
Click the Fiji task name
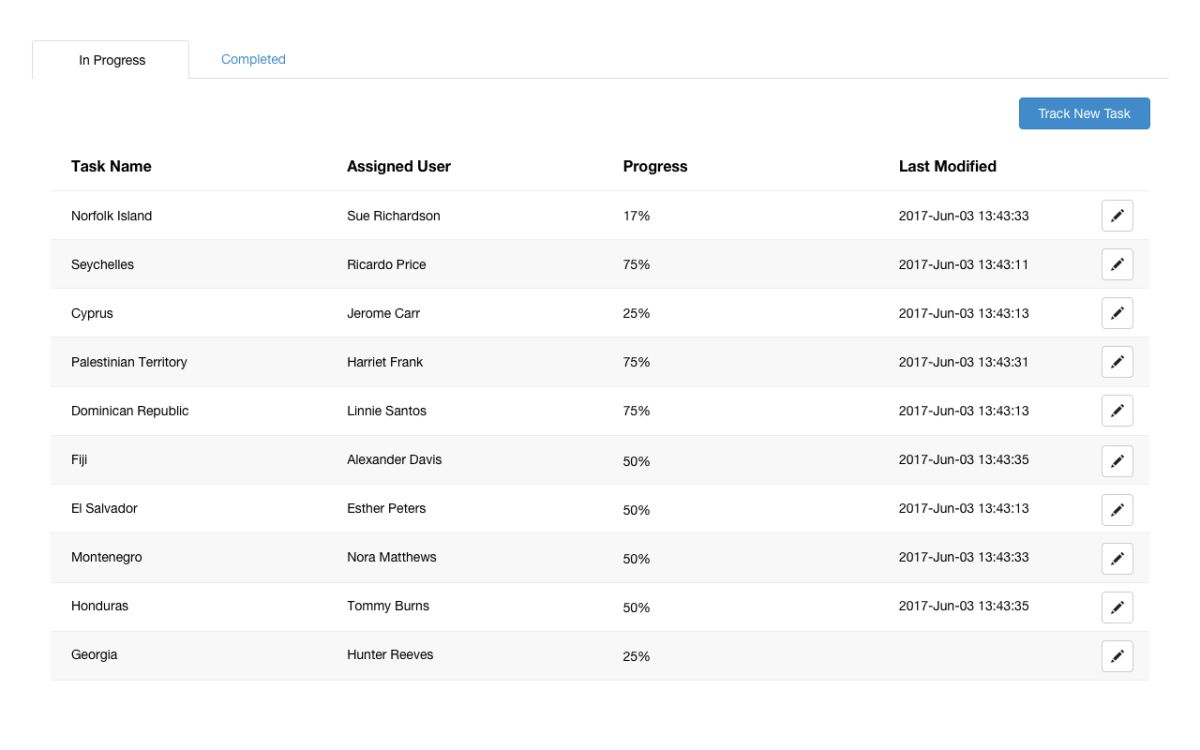point(79,460)
